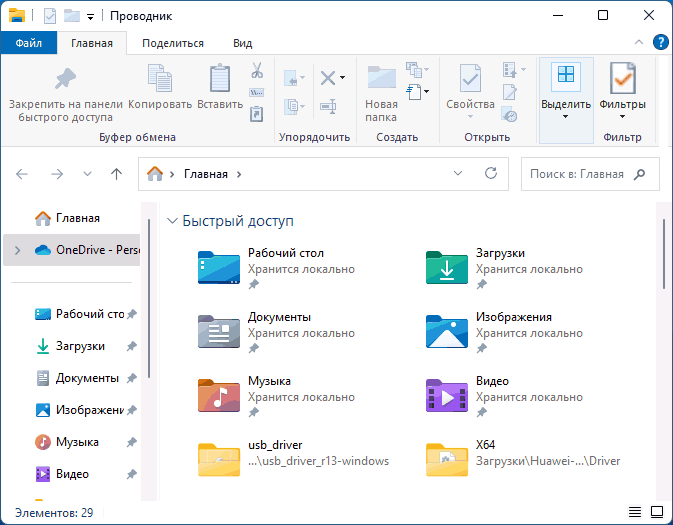The image size is (673, 525).
Task: Switch to the Поделиться tab
Action: click(173, 43)
